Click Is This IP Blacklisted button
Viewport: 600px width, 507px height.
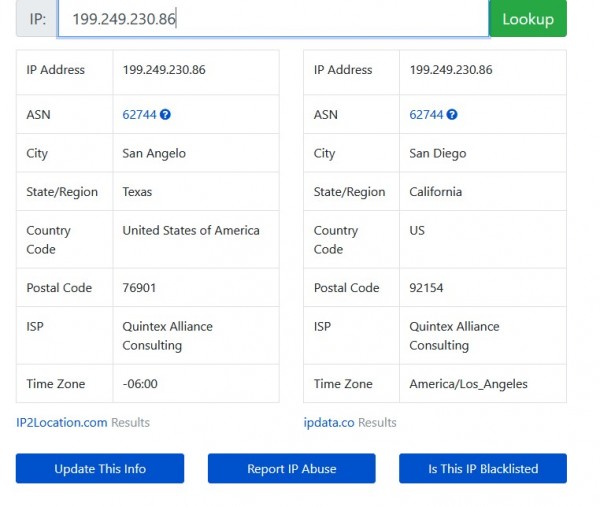click(483, 468)
